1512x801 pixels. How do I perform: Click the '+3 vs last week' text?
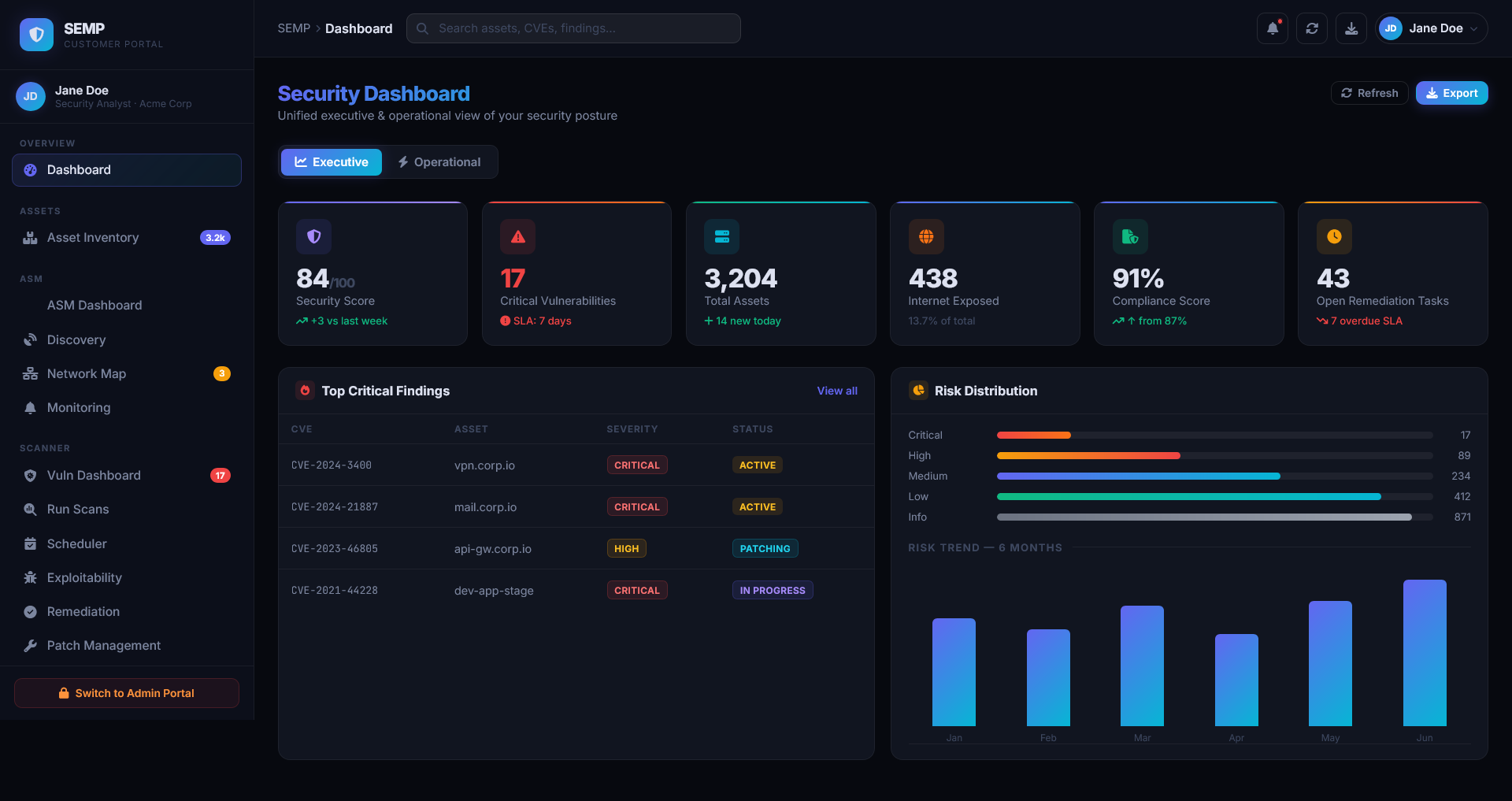(349, 321)
